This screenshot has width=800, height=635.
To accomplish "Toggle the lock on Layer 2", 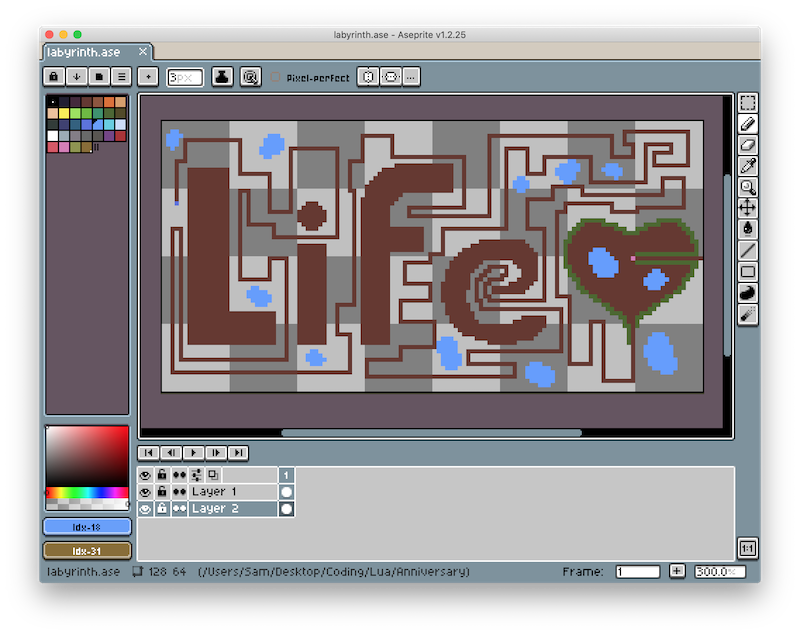I will click(162, 509).
